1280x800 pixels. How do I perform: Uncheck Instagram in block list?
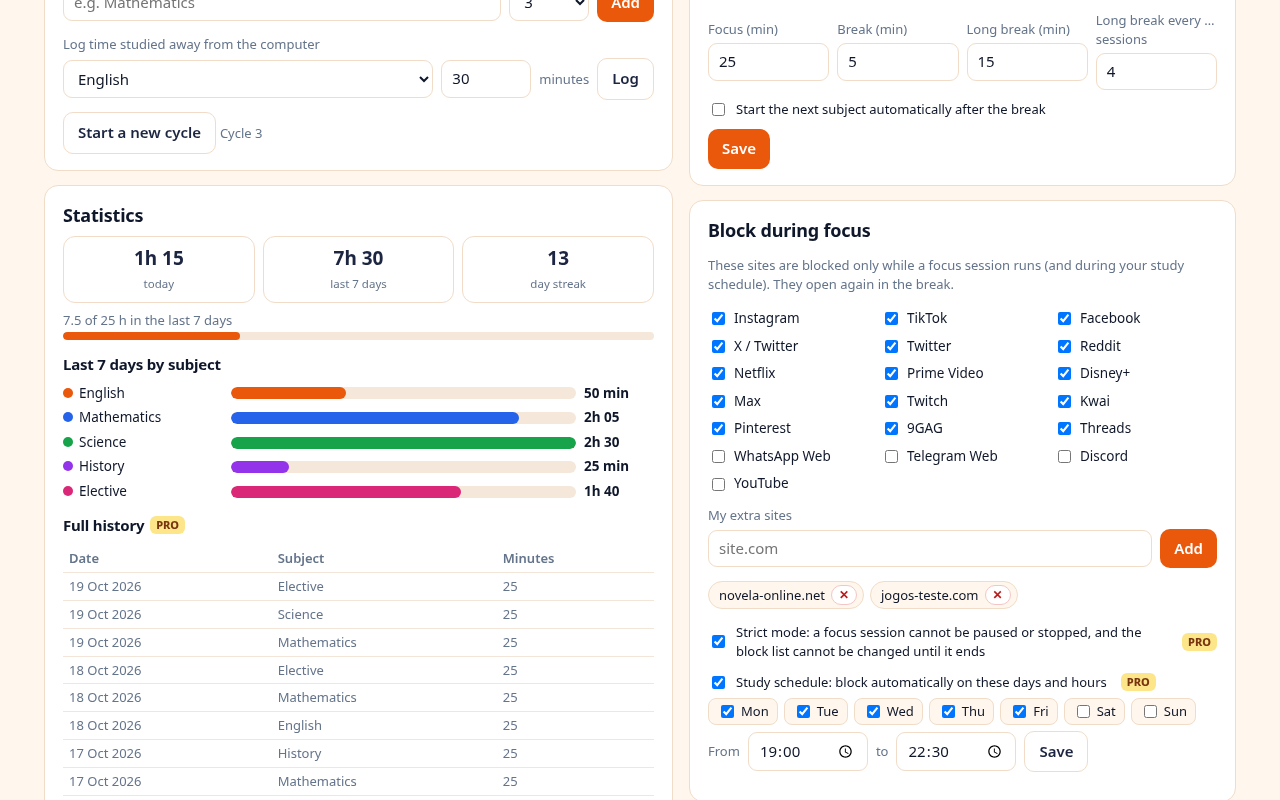pos(718,318)
